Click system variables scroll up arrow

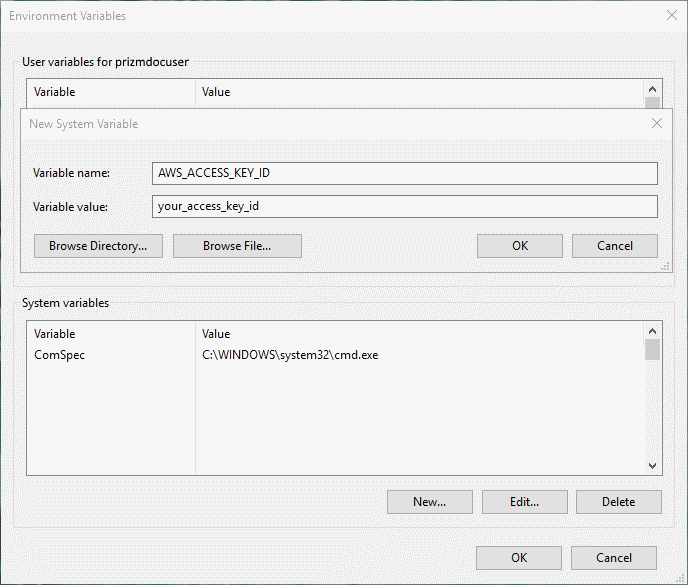tap(652, 331)
